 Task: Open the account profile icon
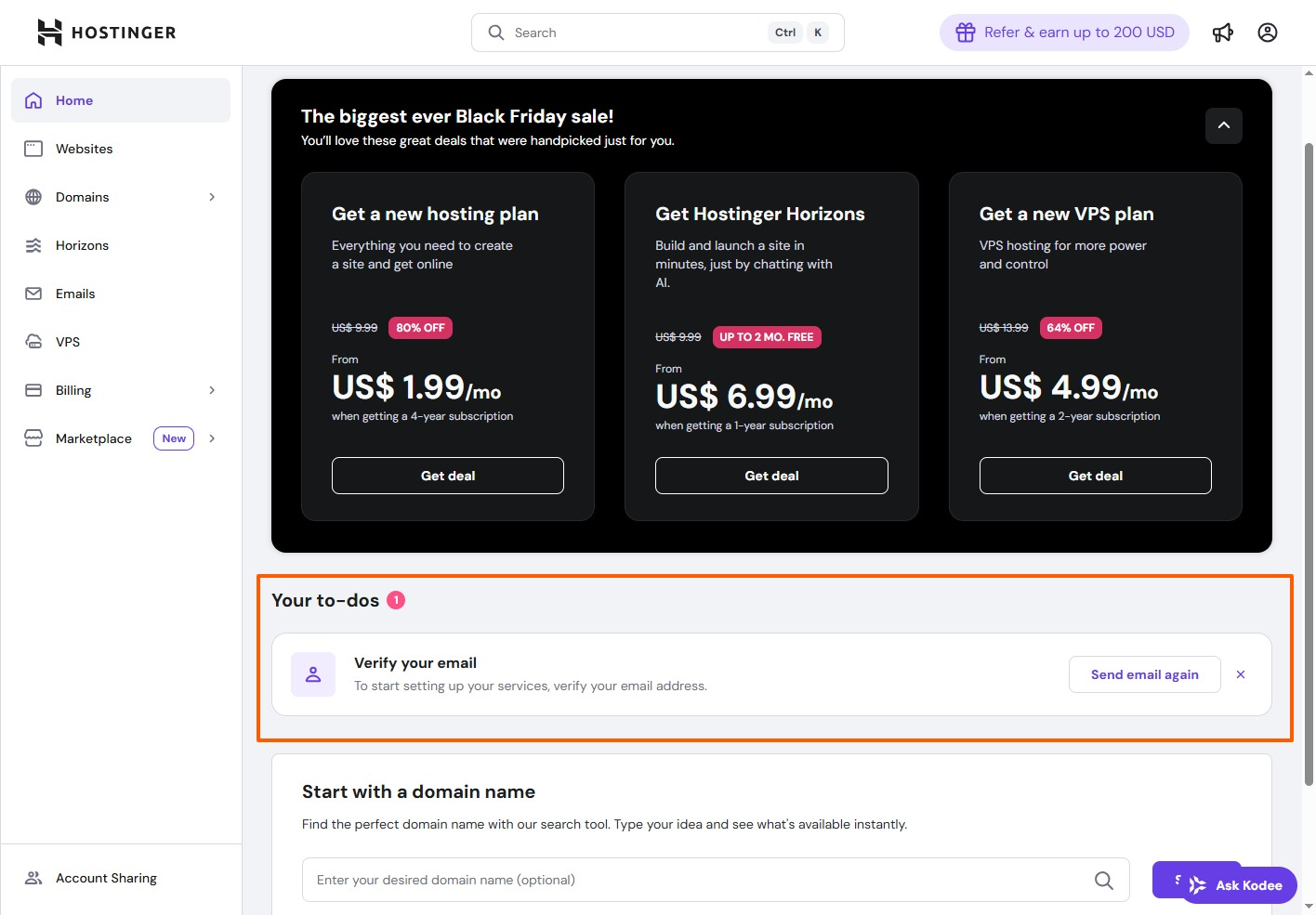(x=1268, y=33)
